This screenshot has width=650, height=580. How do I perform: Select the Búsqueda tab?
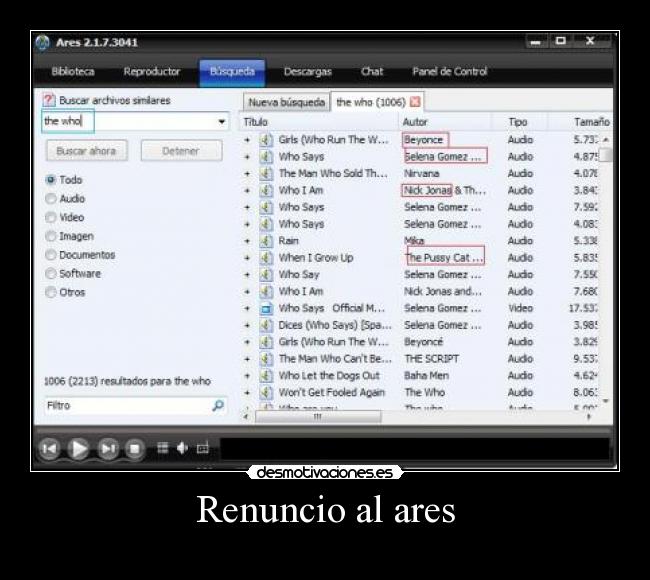pos(232,73)
